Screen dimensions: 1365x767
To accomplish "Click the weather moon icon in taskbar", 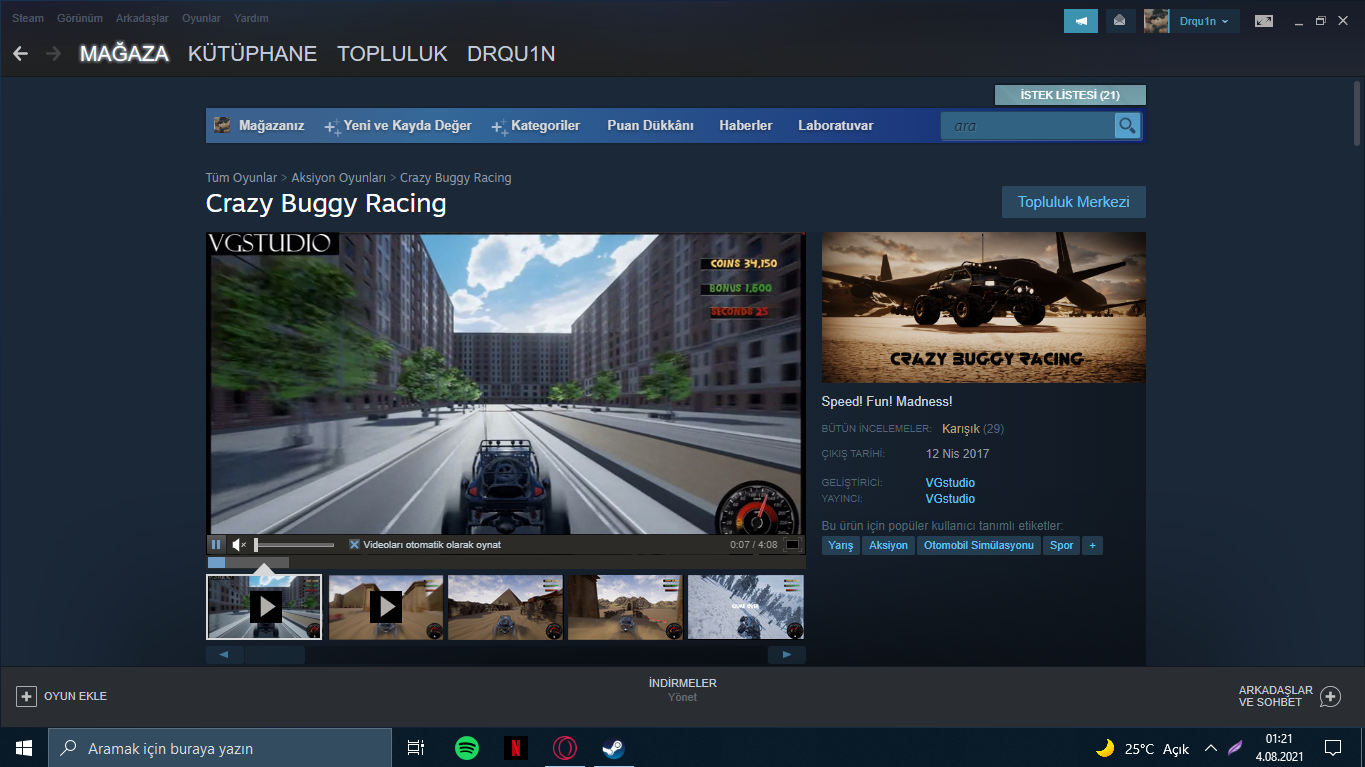I will click(1105, 748).
